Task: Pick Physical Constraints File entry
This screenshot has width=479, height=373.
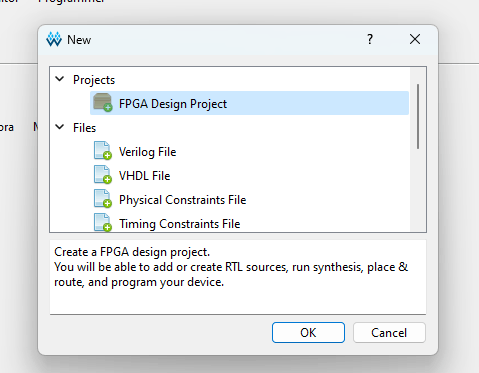Action: pos(182,200)
